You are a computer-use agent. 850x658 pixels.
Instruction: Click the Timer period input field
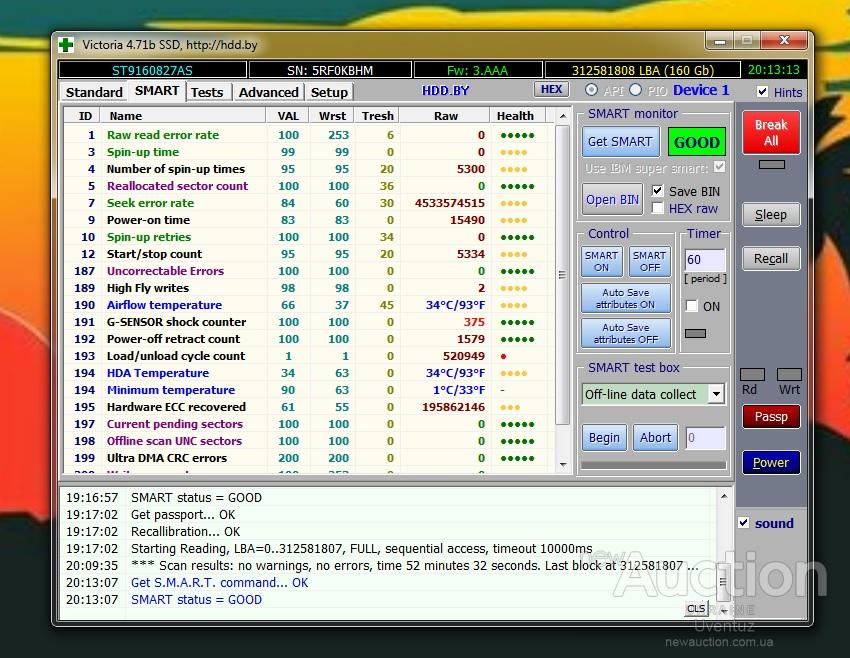pyautogui.click(x=705, y=260)
